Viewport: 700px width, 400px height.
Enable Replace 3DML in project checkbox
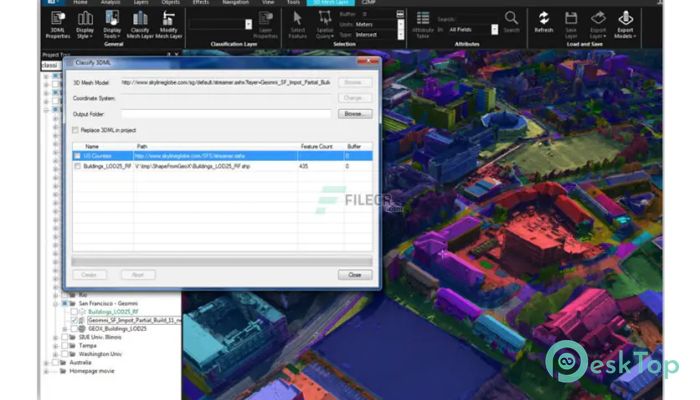click(75, 130)
